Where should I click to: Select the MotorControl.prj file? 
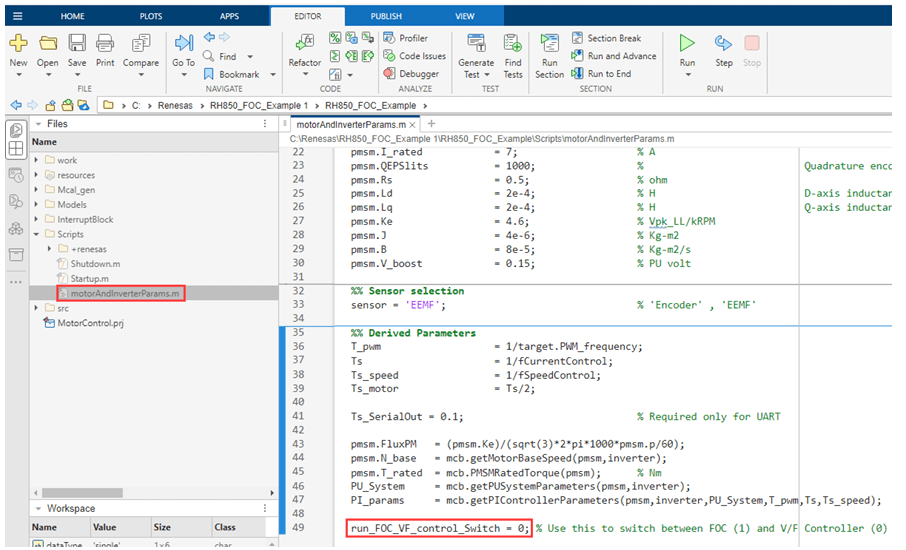pos(90,323)
